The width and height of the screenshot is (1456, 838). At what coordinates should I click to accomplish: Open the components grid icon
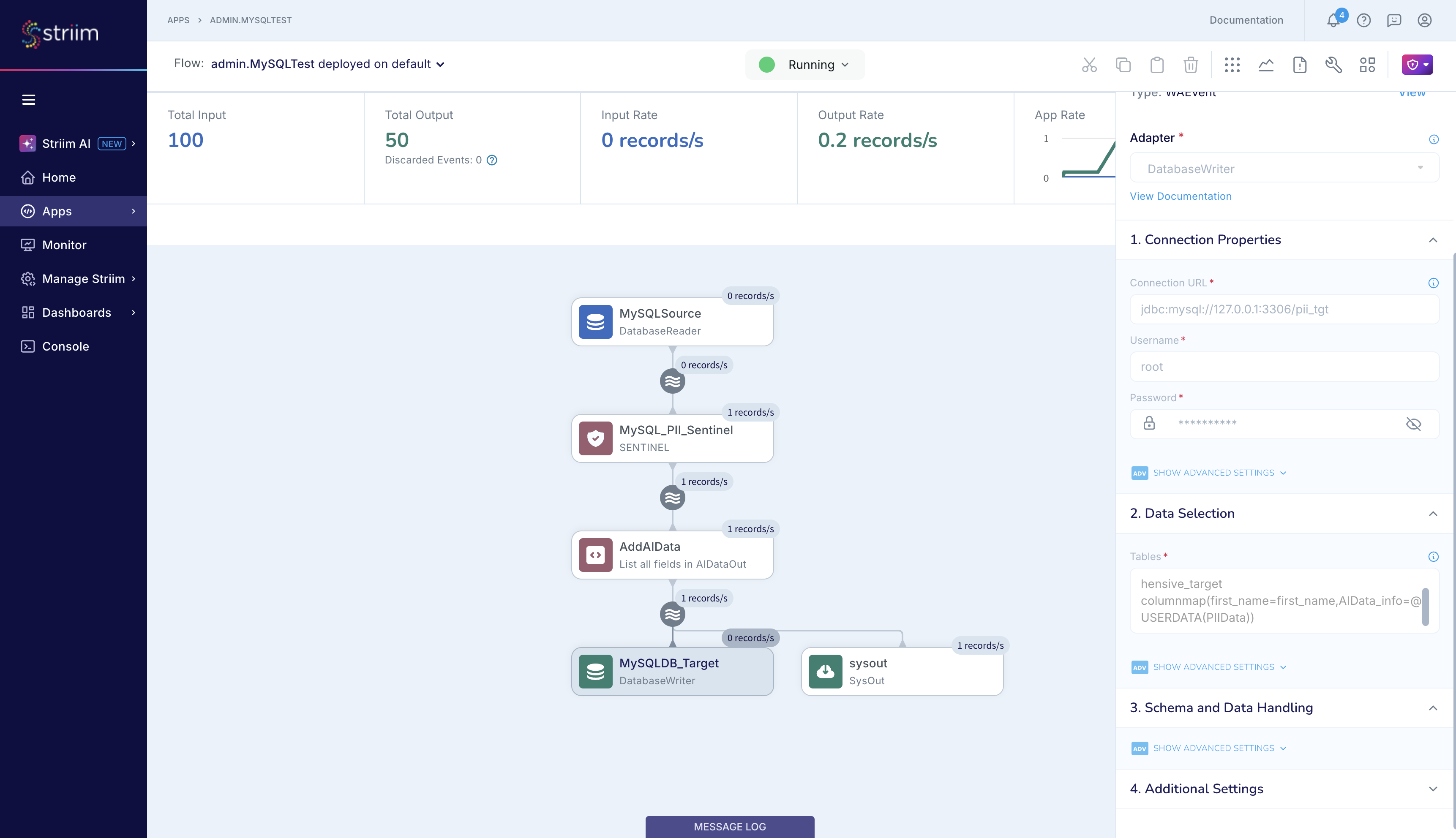[1232, 65]
